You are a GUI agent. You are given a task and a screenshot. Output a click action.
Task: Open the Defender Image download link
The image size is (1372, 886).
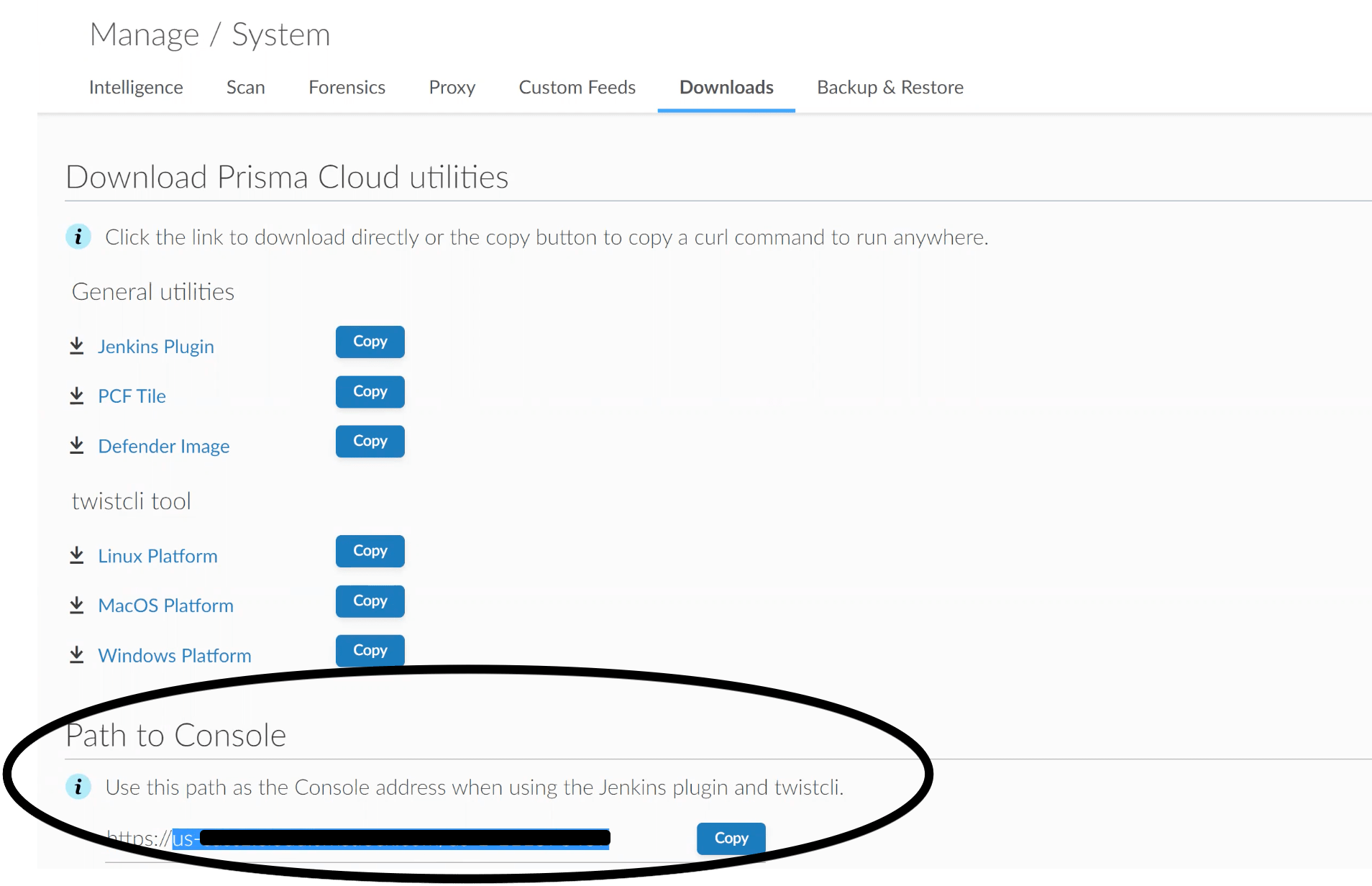click(x=163, y=446)
